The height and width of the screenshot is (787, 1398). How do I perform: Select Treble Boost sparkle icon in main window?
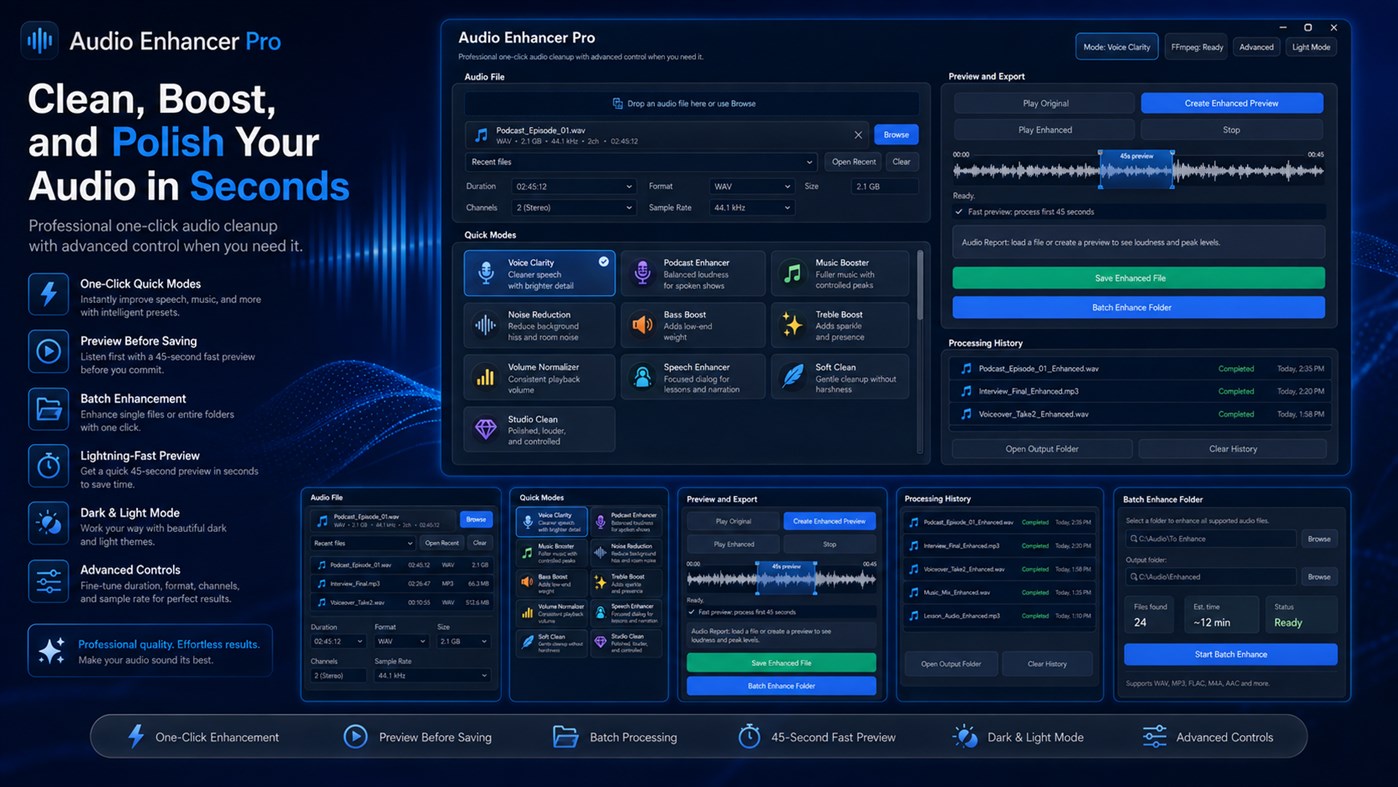(x=792, y=325)
